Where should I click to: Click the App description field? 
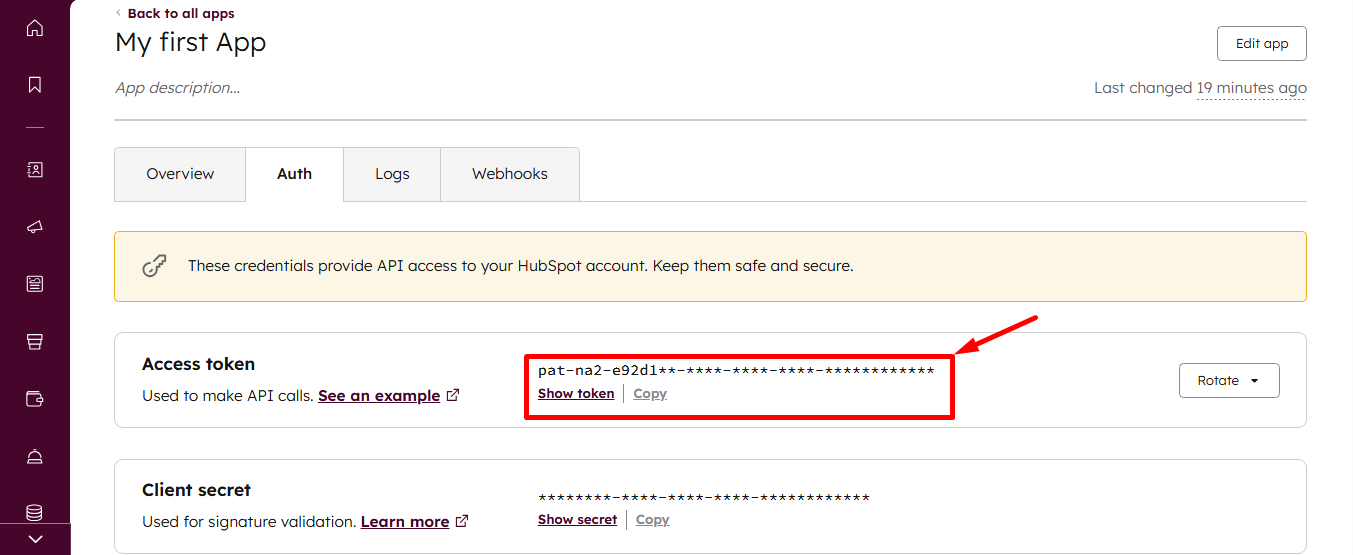coord(178,88)
